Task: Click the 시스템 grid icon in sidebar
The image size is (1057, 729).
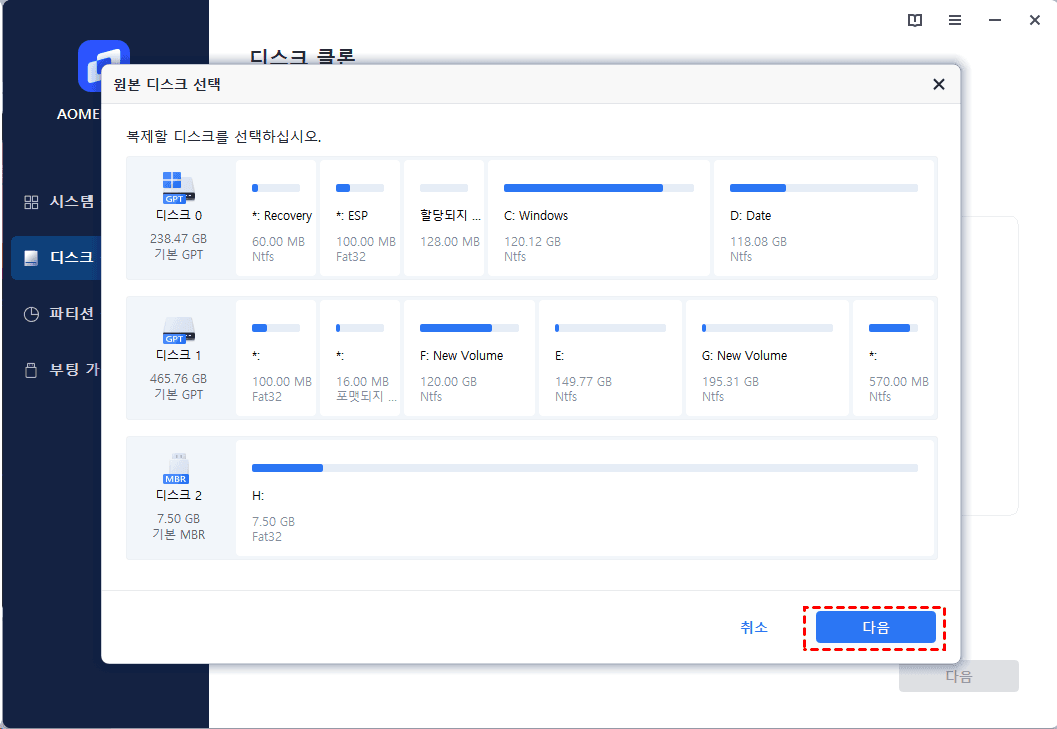Action: 31,202
